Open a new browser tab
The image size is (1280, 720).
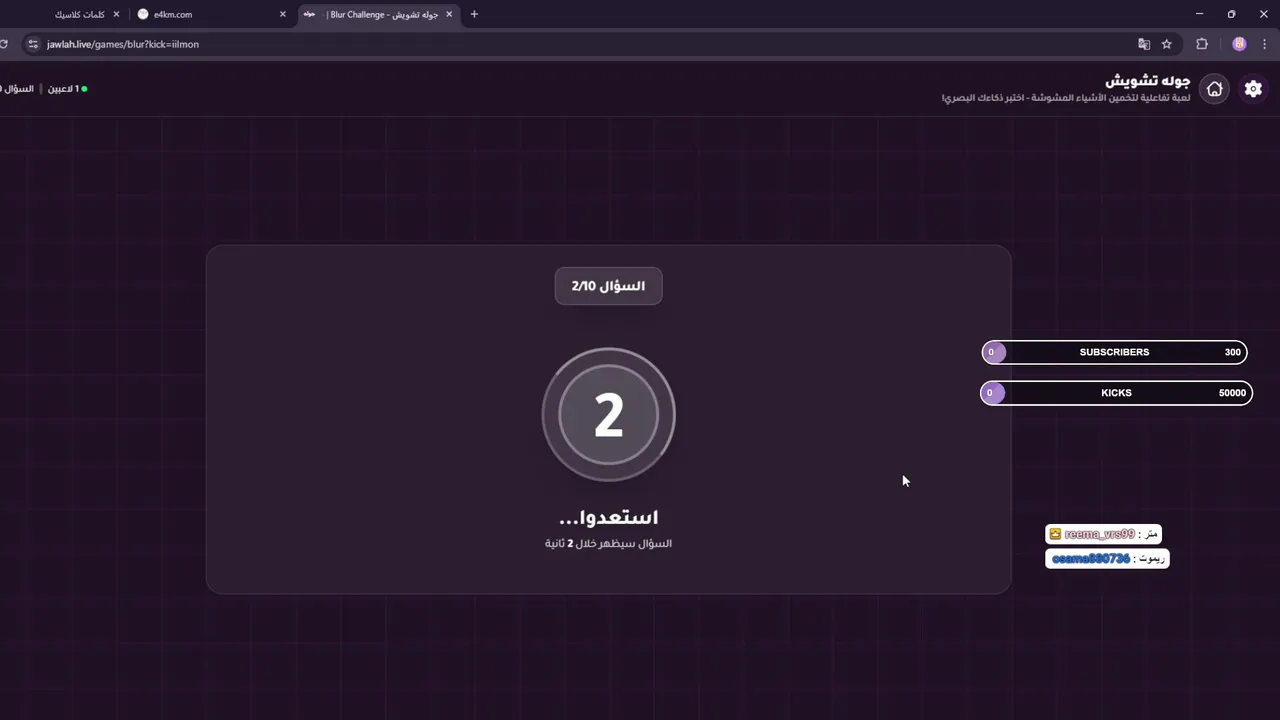pyautogui.click(x=474, y=14)
